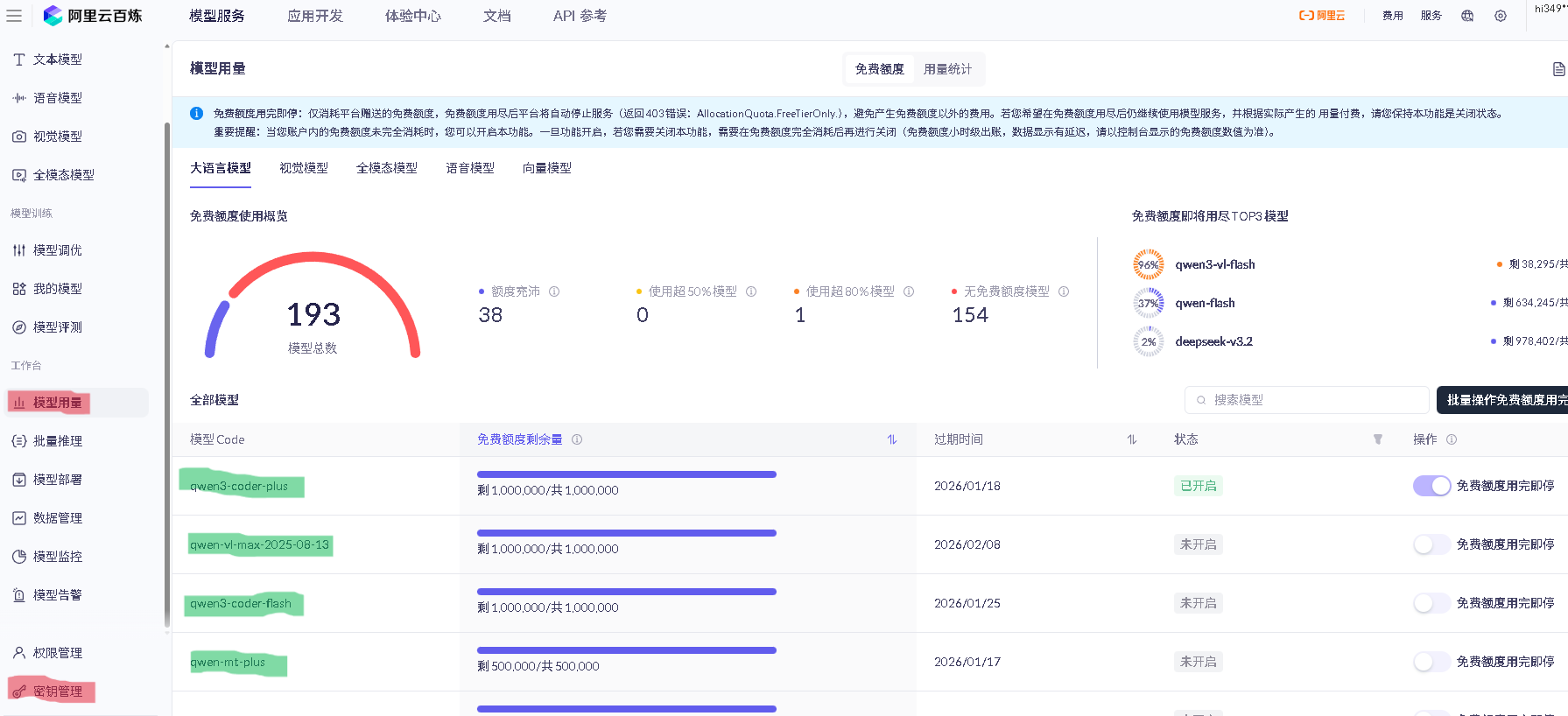Click info icon beside 免费额度剩余量 header
The height and width of the screenshot is (716, 1568).
point(577,439)
